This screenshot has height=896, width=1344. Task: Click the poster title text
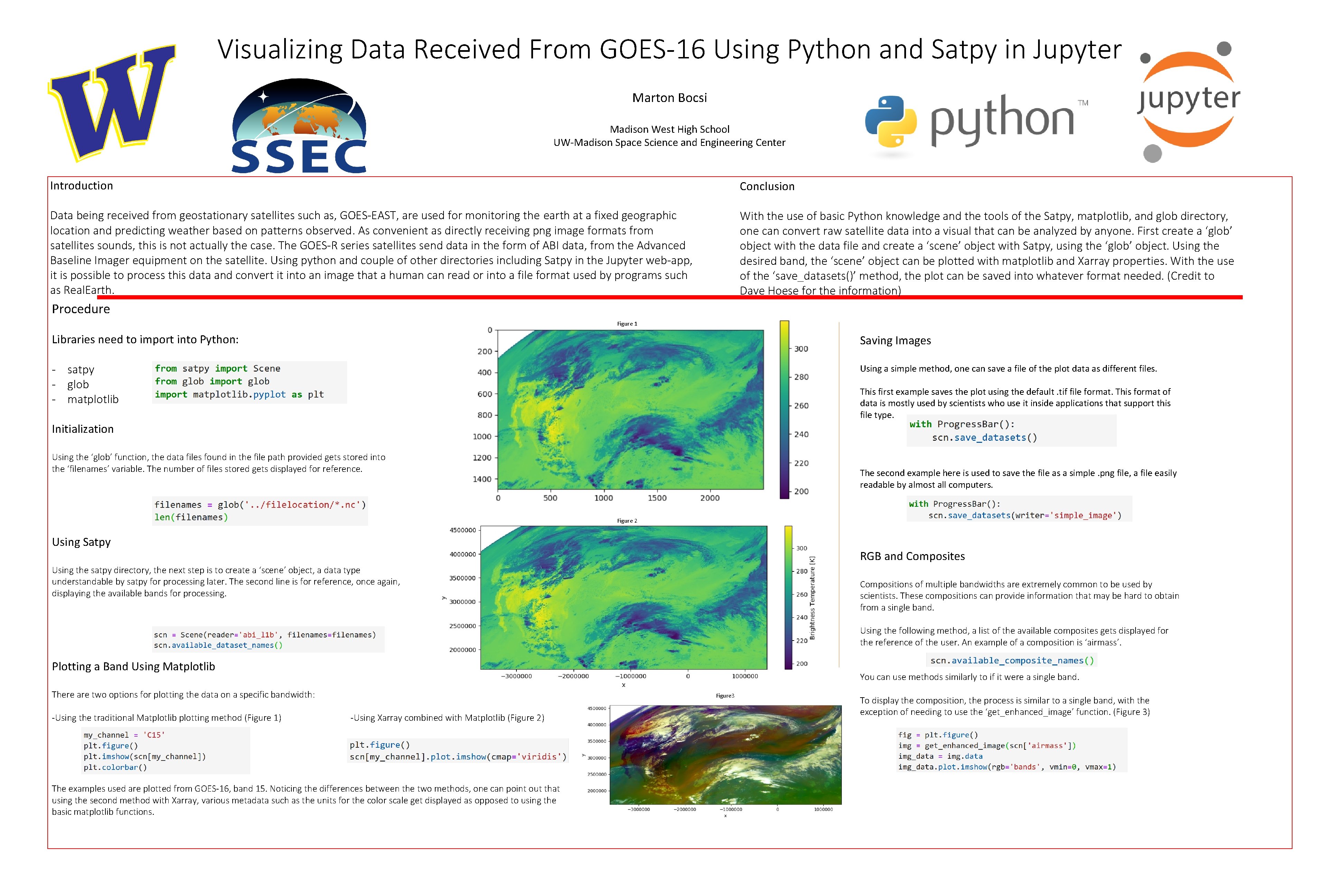point(669,49)
